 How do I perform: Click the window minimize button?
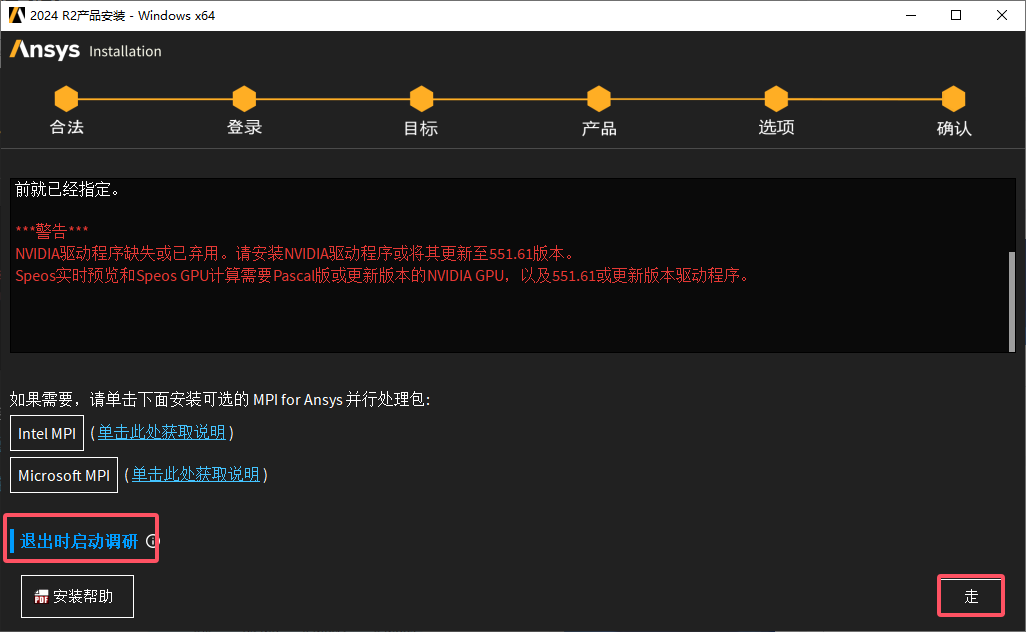[x=911, y=15]
